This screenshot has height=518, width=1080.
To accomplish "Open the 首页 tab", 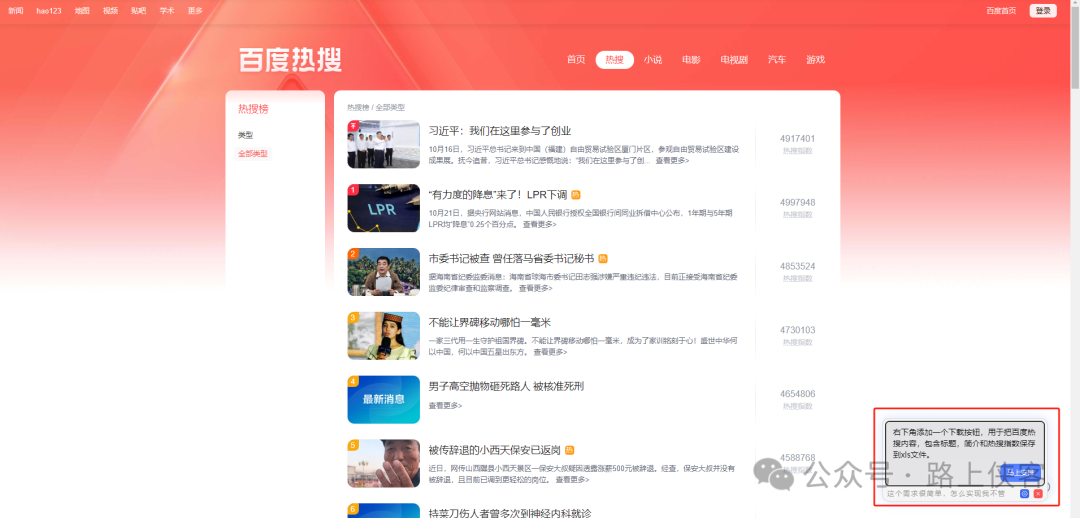I will pyautogui.click(x=576, y=60).
